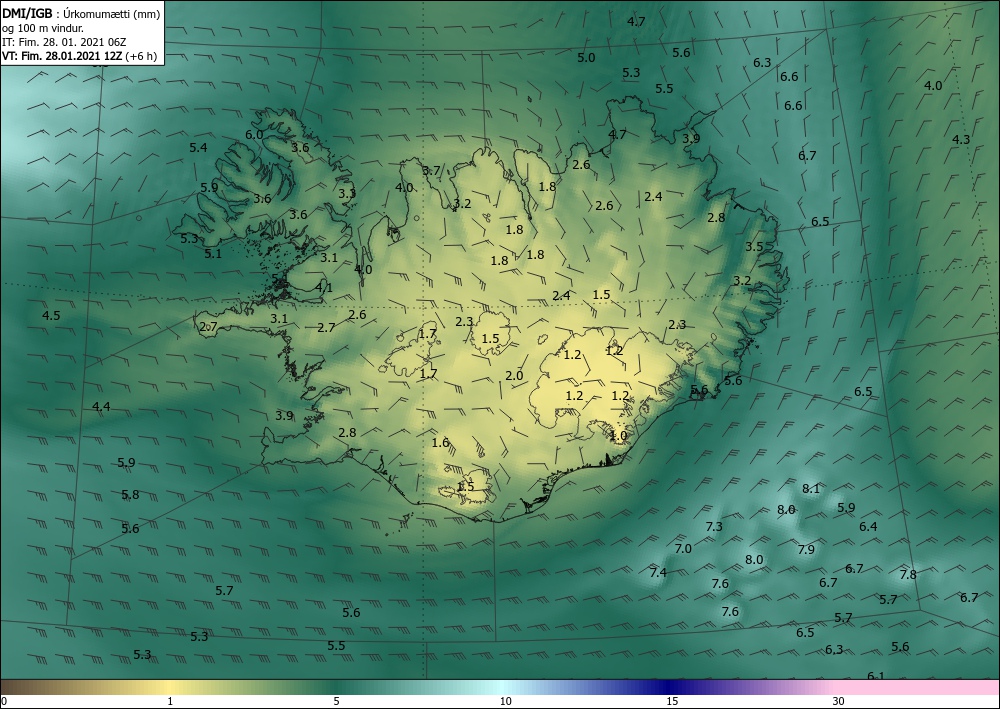Click the '10' tick on the color scale
The width and height of the screenshot is (1000, 709).
505,701
